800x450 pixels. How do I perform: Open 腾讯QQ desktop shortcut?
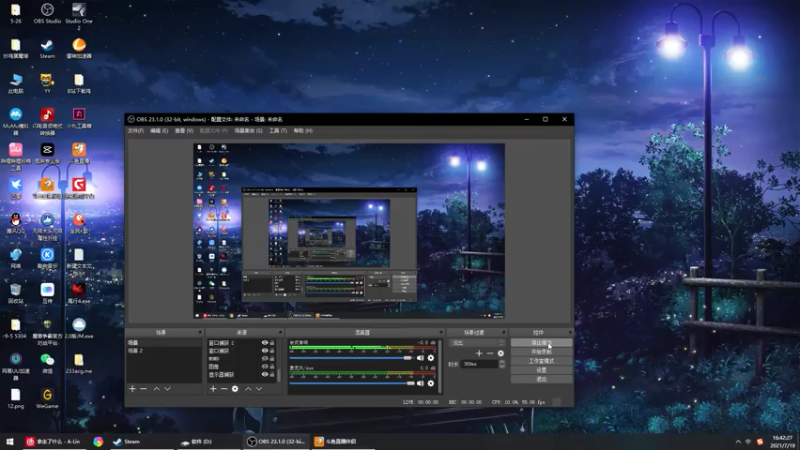pos(16,223)
